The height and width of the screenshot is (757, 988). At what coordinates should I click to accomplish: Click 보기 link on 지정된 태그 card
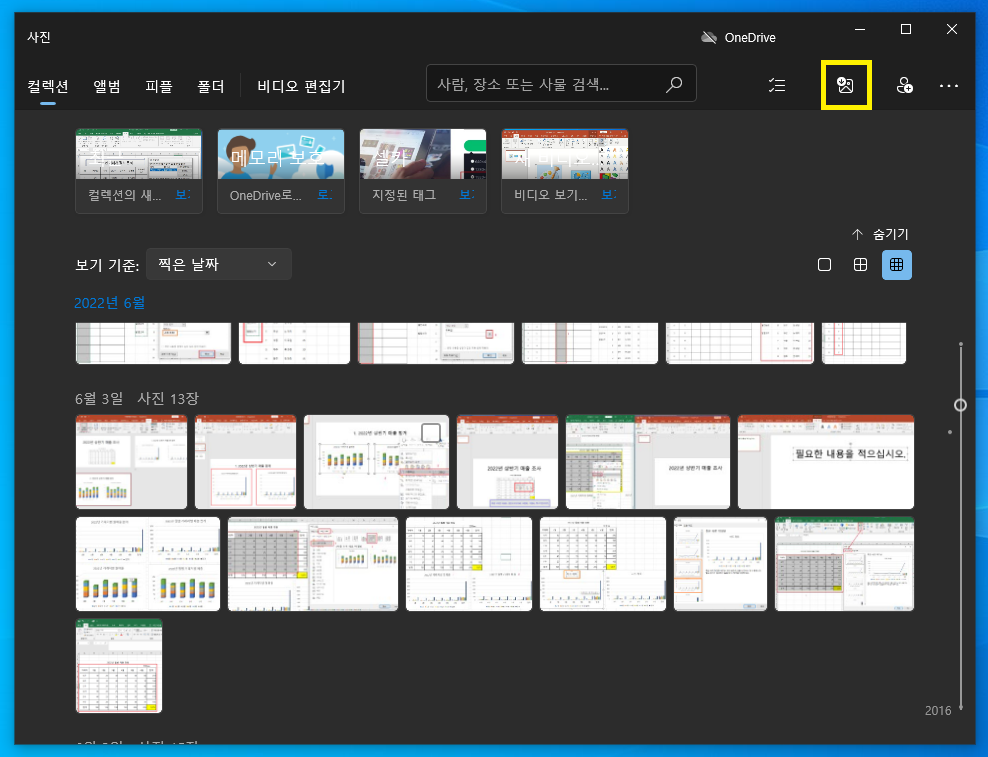pos(467,195)
